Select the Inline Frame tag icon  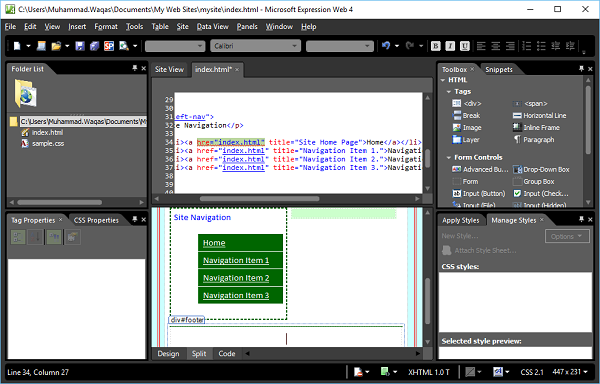tap(517, 127)
